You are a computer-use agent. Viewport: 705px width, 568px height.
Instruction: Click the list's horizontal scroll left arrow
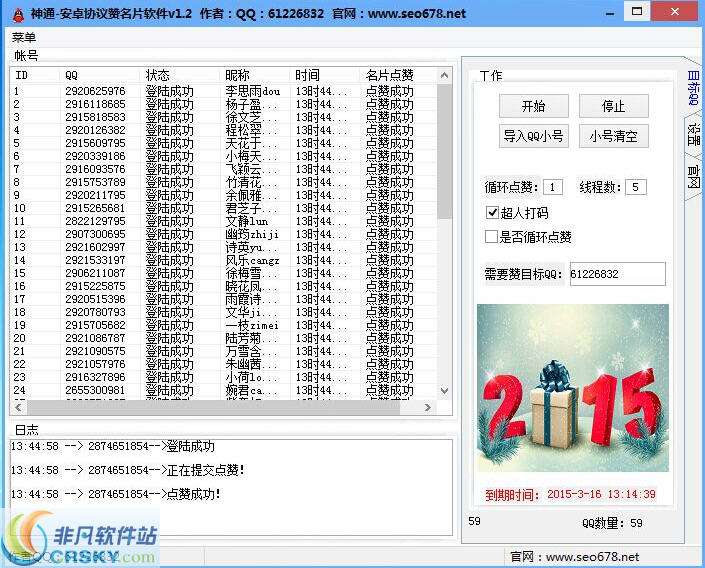[18, 407]
